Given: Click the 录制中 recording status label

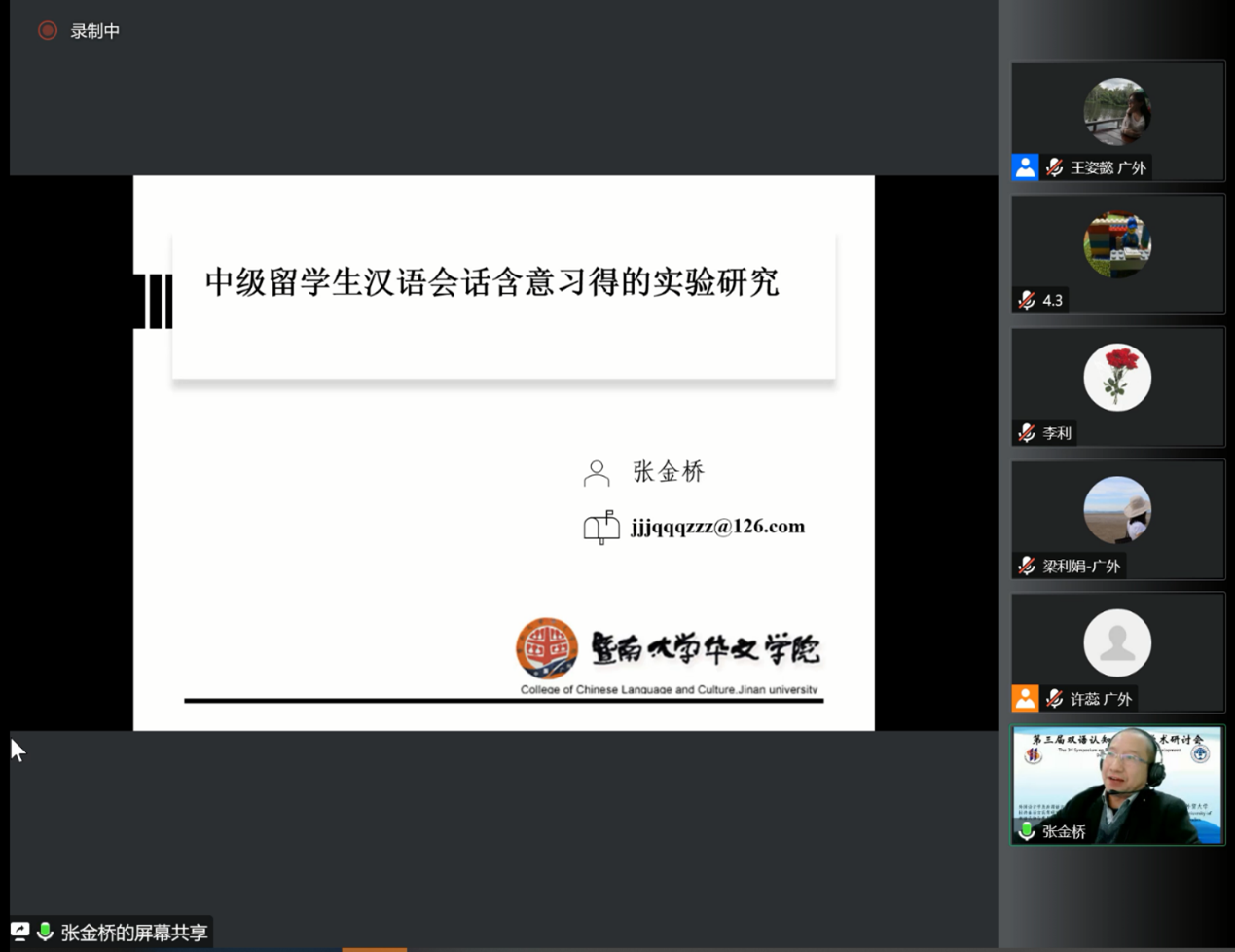Looking at the screenshot, I should pos(95,31).
